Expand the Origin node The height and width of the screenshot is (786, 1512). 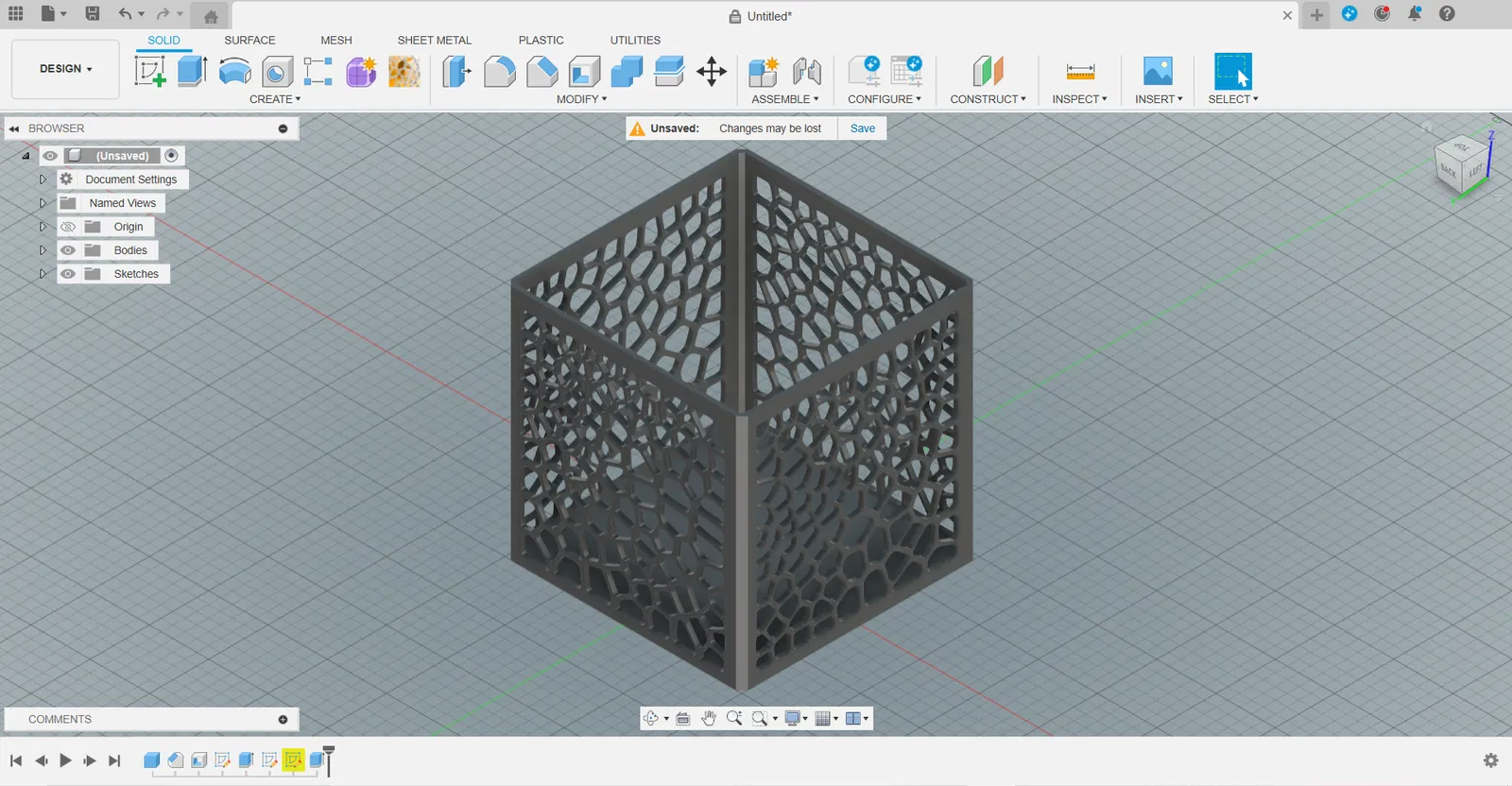(43, 227)
